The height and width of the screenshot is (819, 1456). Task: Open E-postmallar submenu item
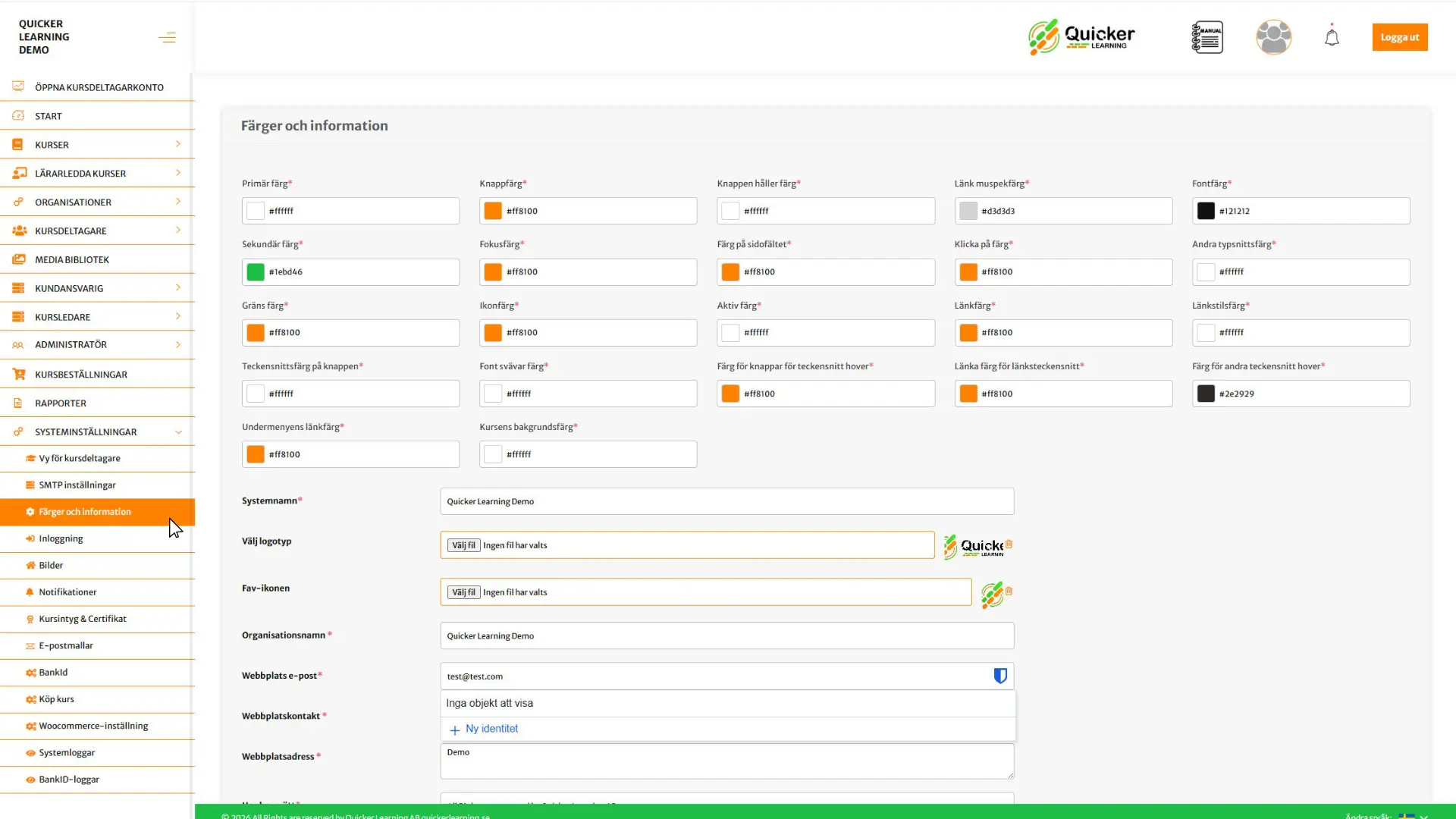click(66, 645)
